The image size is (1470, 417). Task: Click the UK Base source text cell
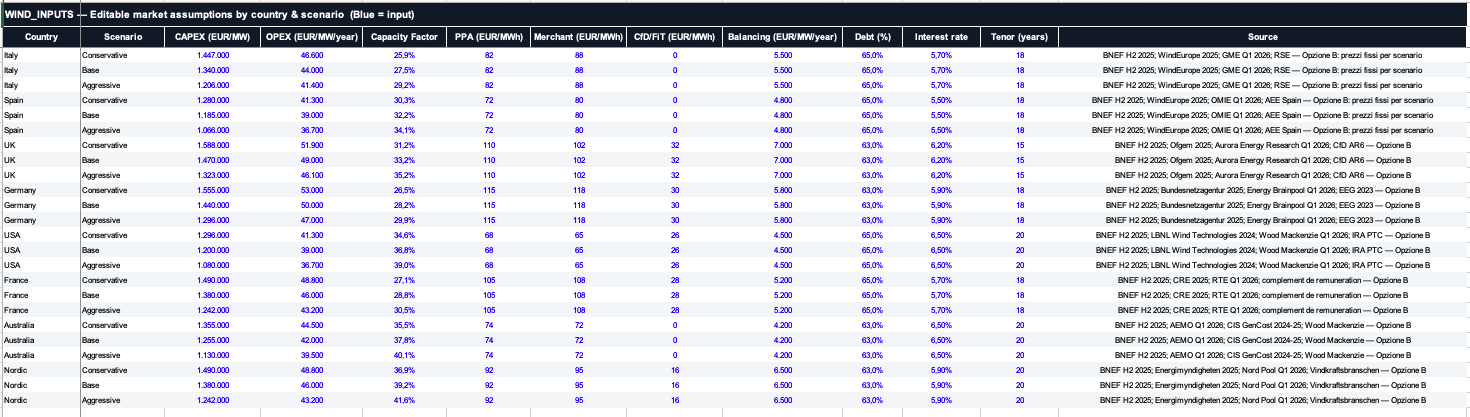(x=1263, y=160)
